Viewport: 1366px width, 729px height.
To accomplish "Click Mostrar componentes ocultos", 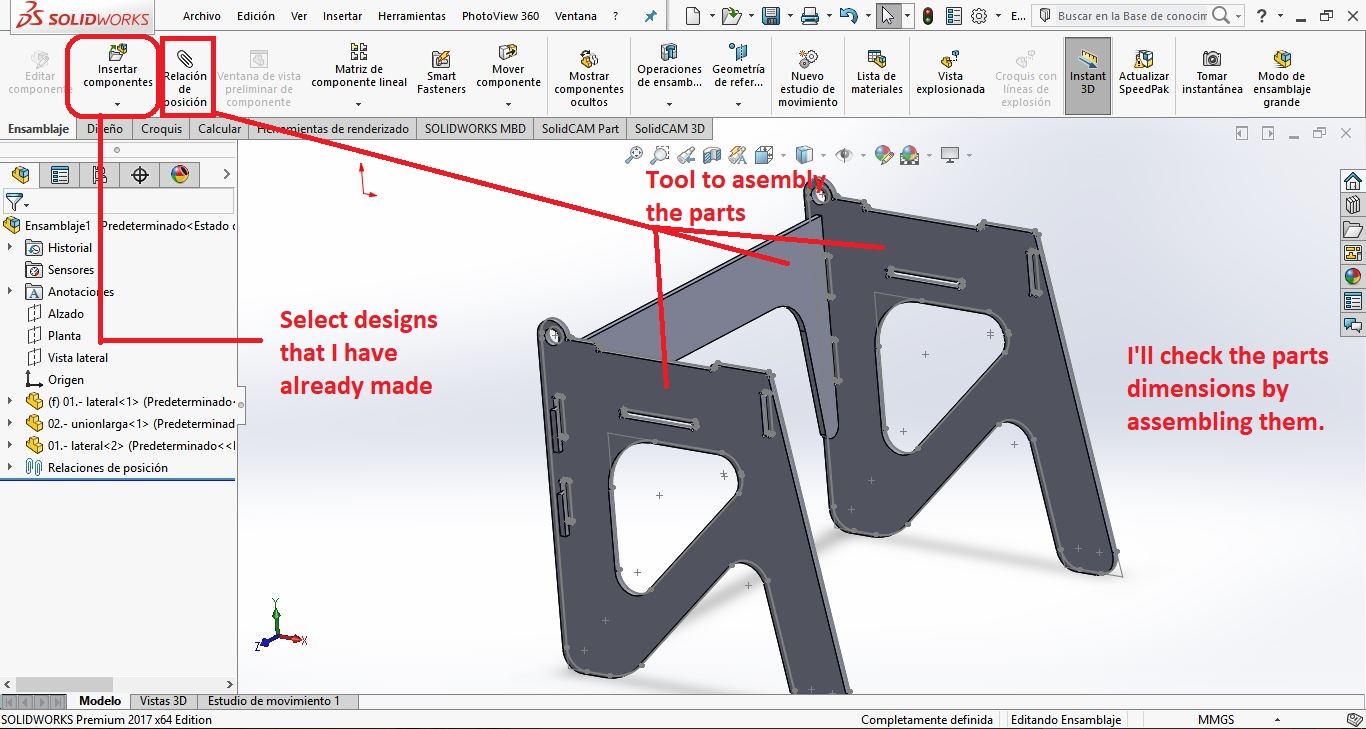I will [x=589, y=78].
